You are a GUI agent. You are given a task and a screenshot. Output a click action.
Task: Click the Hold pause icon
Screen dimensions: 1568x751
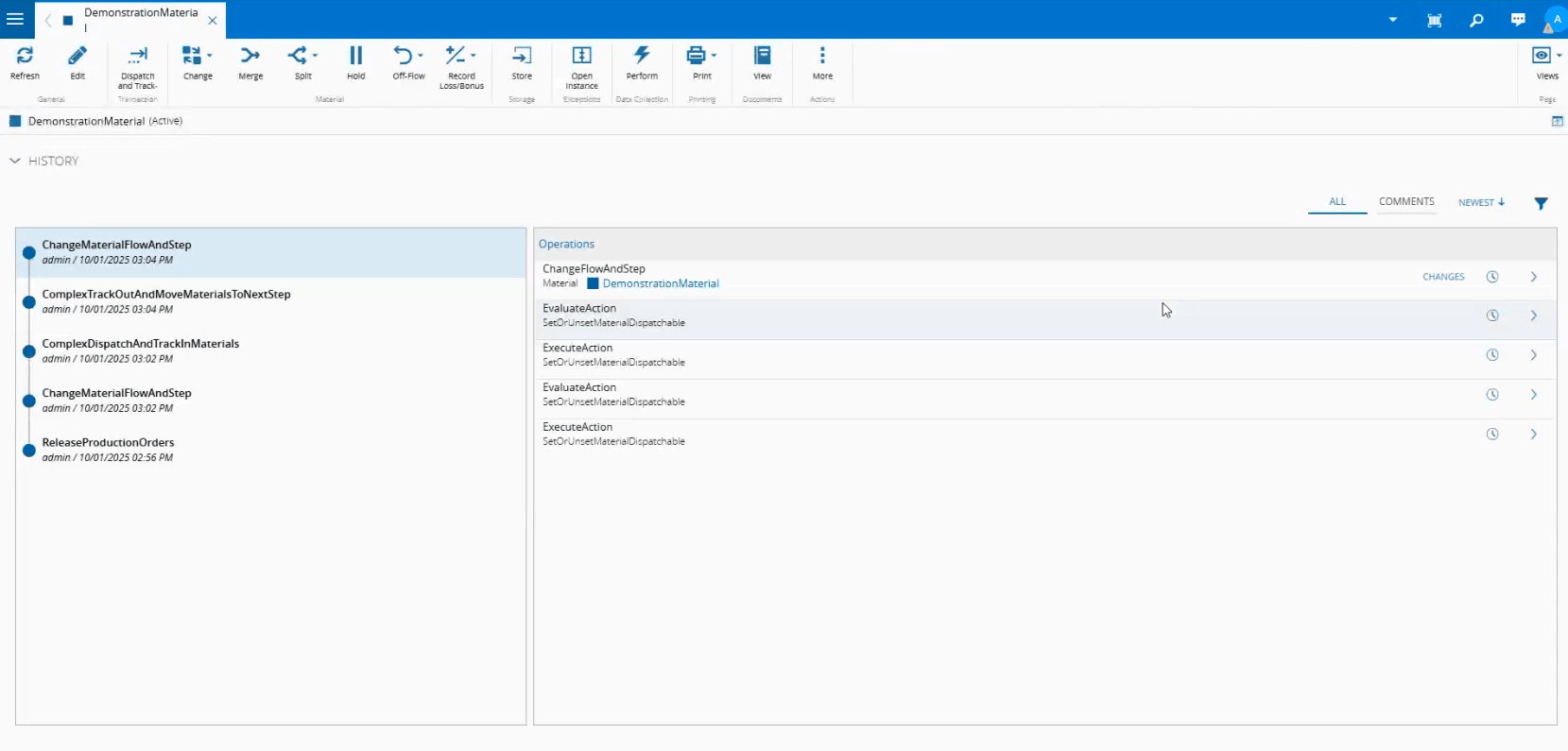tap(355, 56)
